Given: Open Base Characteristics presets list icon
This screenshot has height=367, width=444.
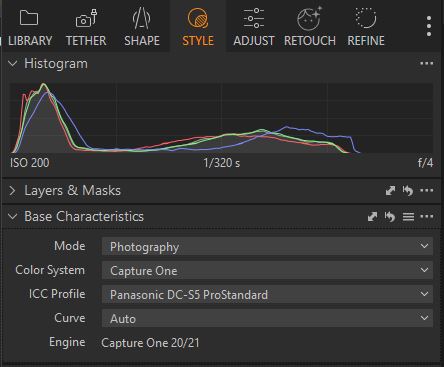Looking at the screenshot, I should [x=408, y=217].
